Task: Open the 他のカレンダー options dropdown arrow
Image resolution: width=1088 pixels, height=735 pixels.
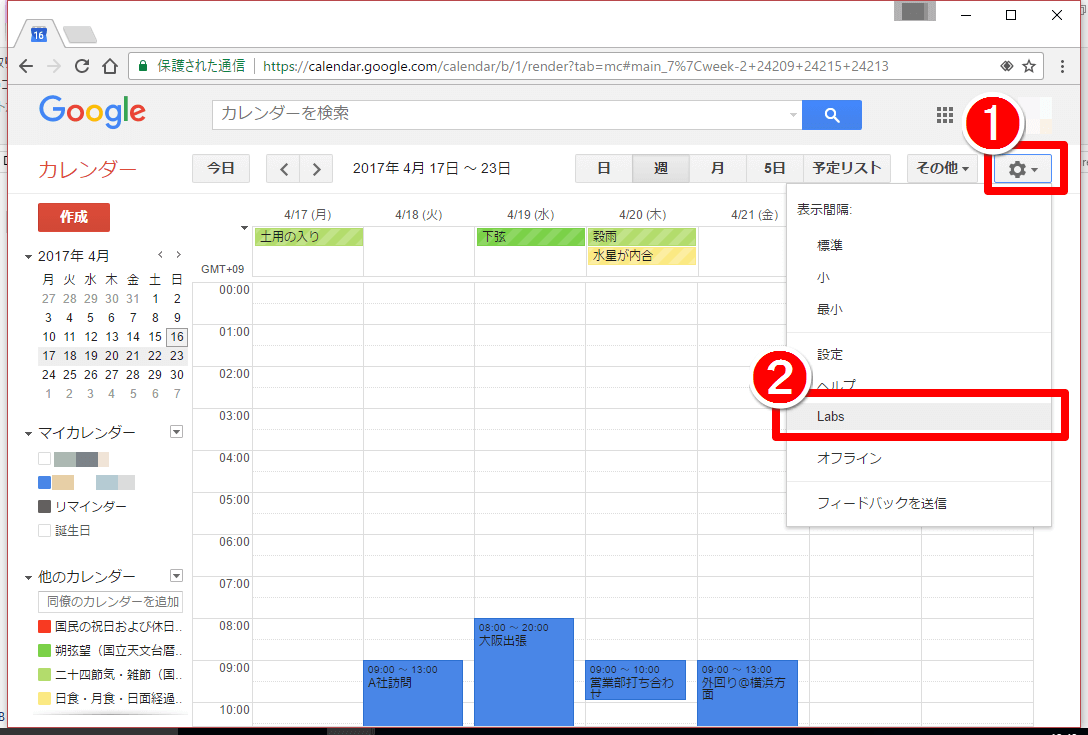Action: point(176,576)
